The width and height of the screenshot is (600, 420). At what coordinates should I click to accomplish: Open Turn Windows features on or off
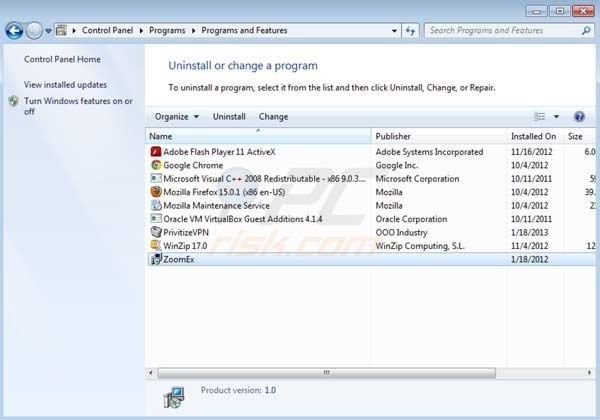coord(78,106)
